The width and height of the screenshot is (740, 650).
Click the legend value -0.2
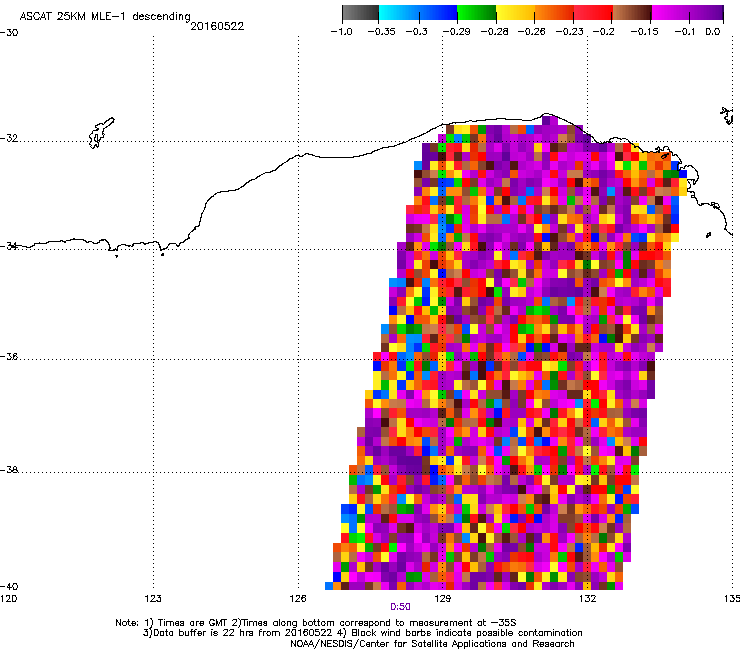604,32
